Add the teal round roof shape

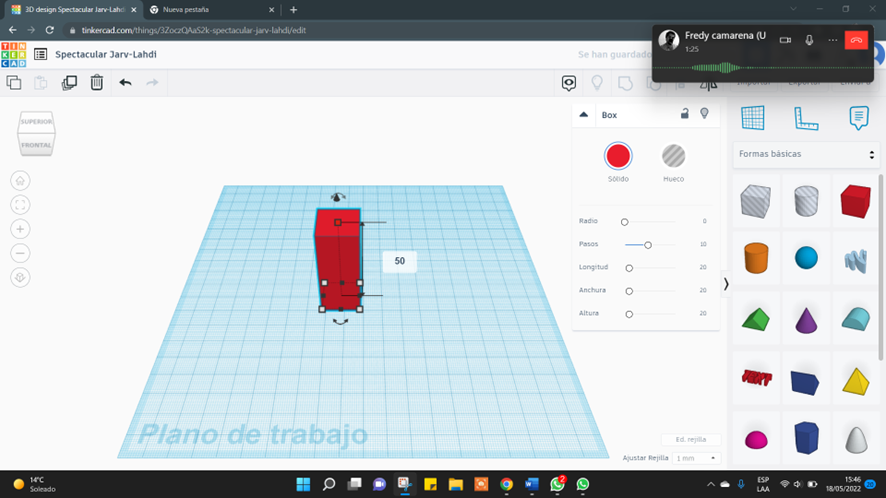[855, 319]
